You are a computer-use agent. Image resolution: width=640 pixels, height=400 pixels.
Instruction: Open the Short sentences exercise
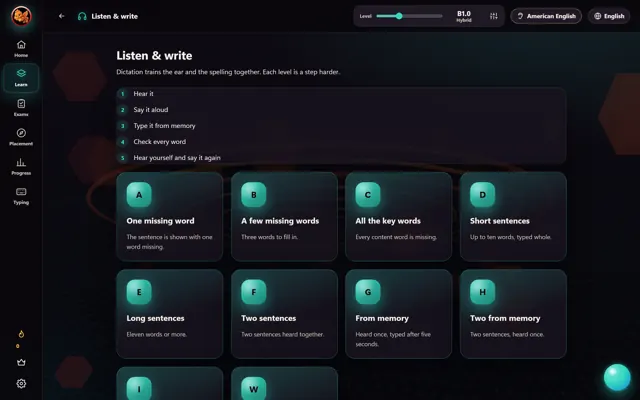coord(513,217)
